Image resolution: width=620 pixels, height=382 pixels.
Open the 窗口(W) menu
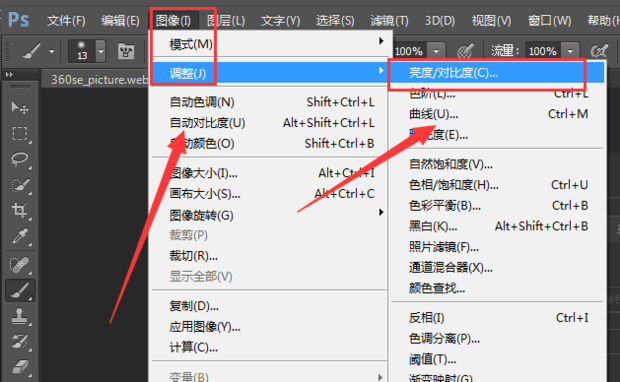pyautogui.click(x=550, y=20)
